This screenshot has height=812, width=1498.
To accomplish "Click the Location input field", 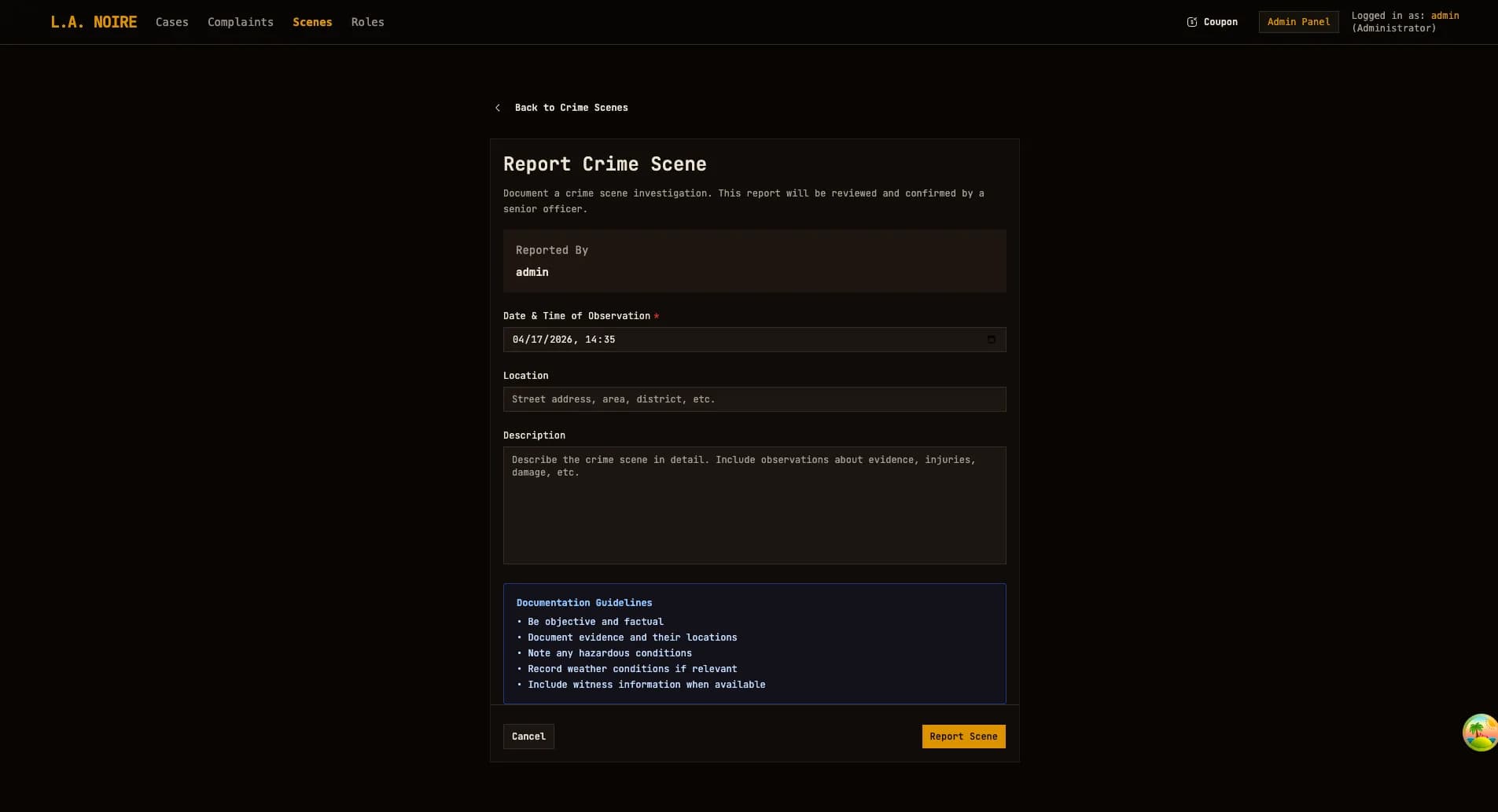I will click(x=754, y=399).
